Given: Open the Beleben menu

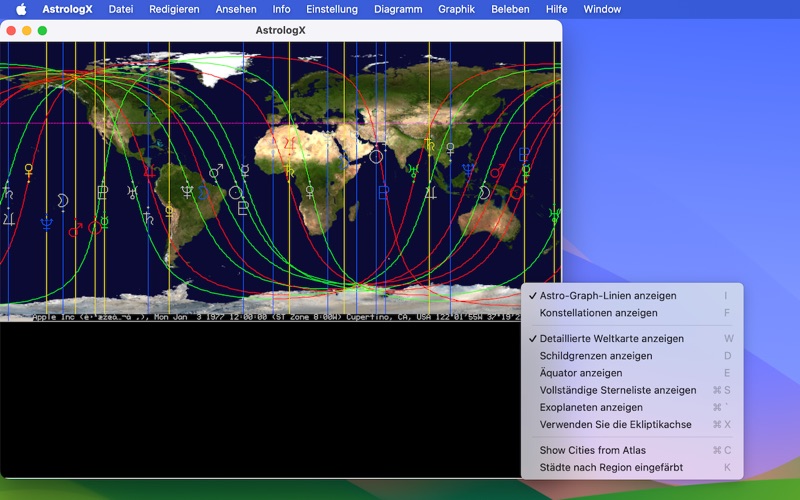Looking at the screenshot, I should 510,9.
